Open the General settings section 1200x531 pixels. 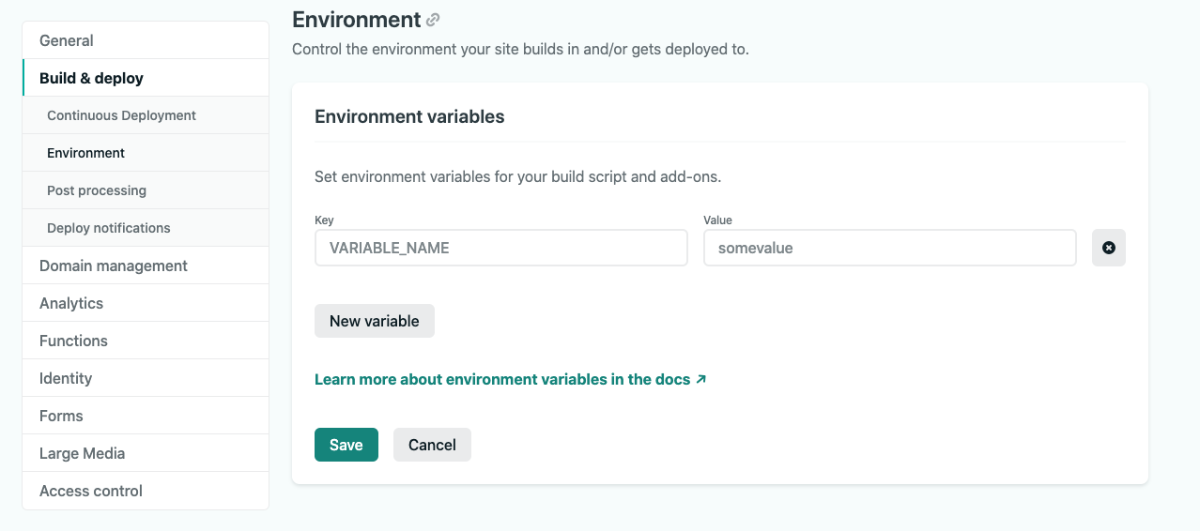coord(146,41)
